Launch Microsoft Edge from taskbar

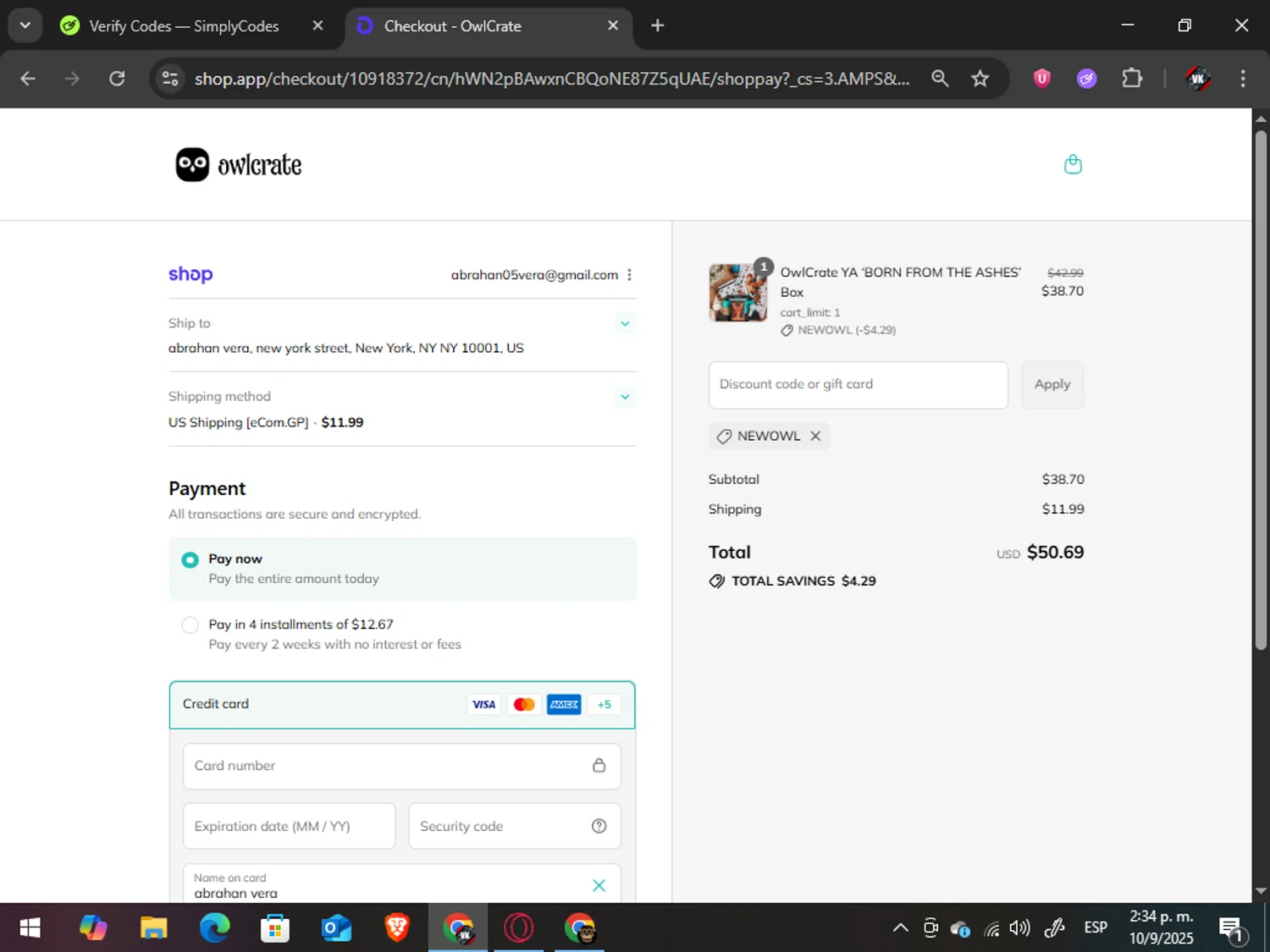coord(214,928)
